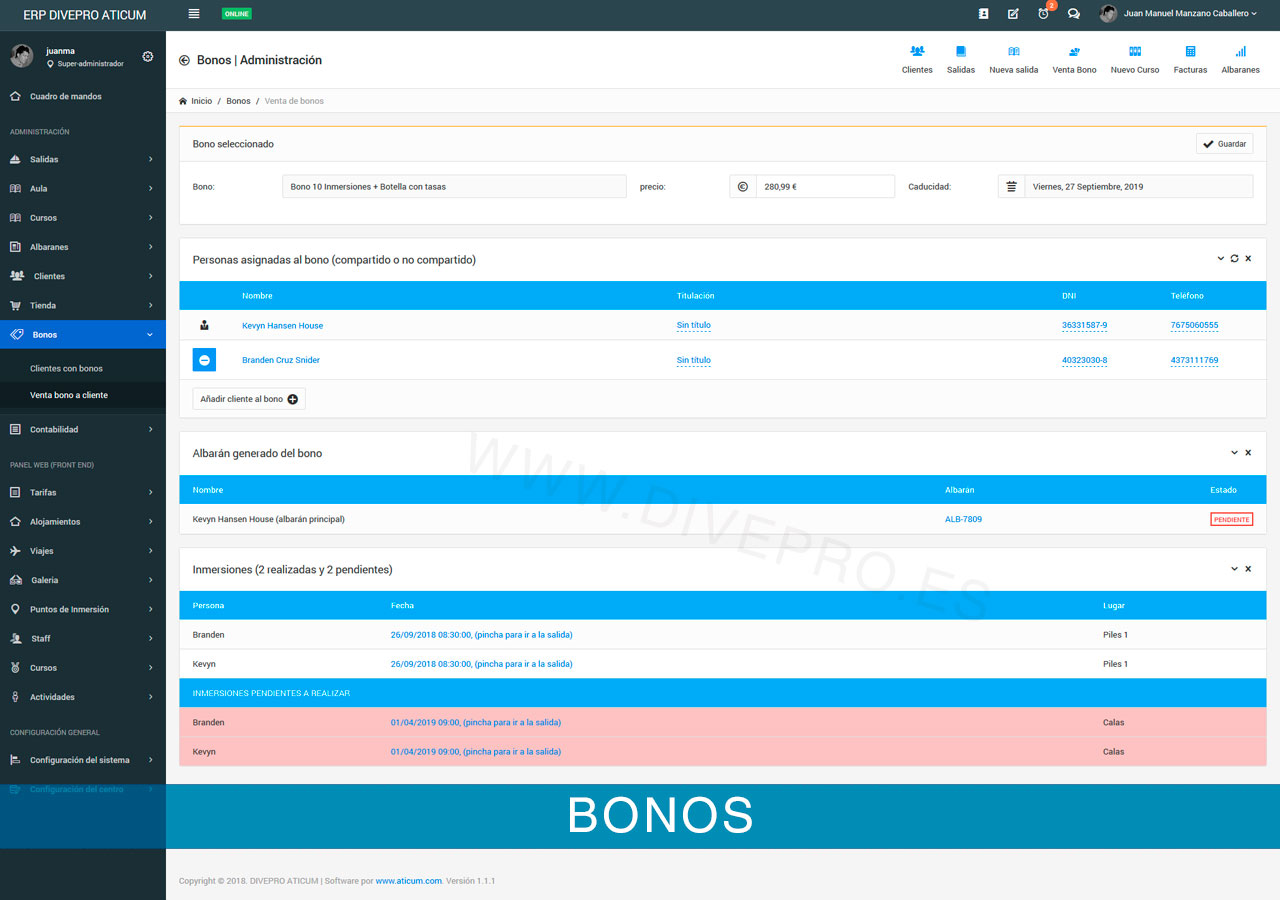Open Actividades in the sidebar

pyautogui.click(x=83, y=696)
